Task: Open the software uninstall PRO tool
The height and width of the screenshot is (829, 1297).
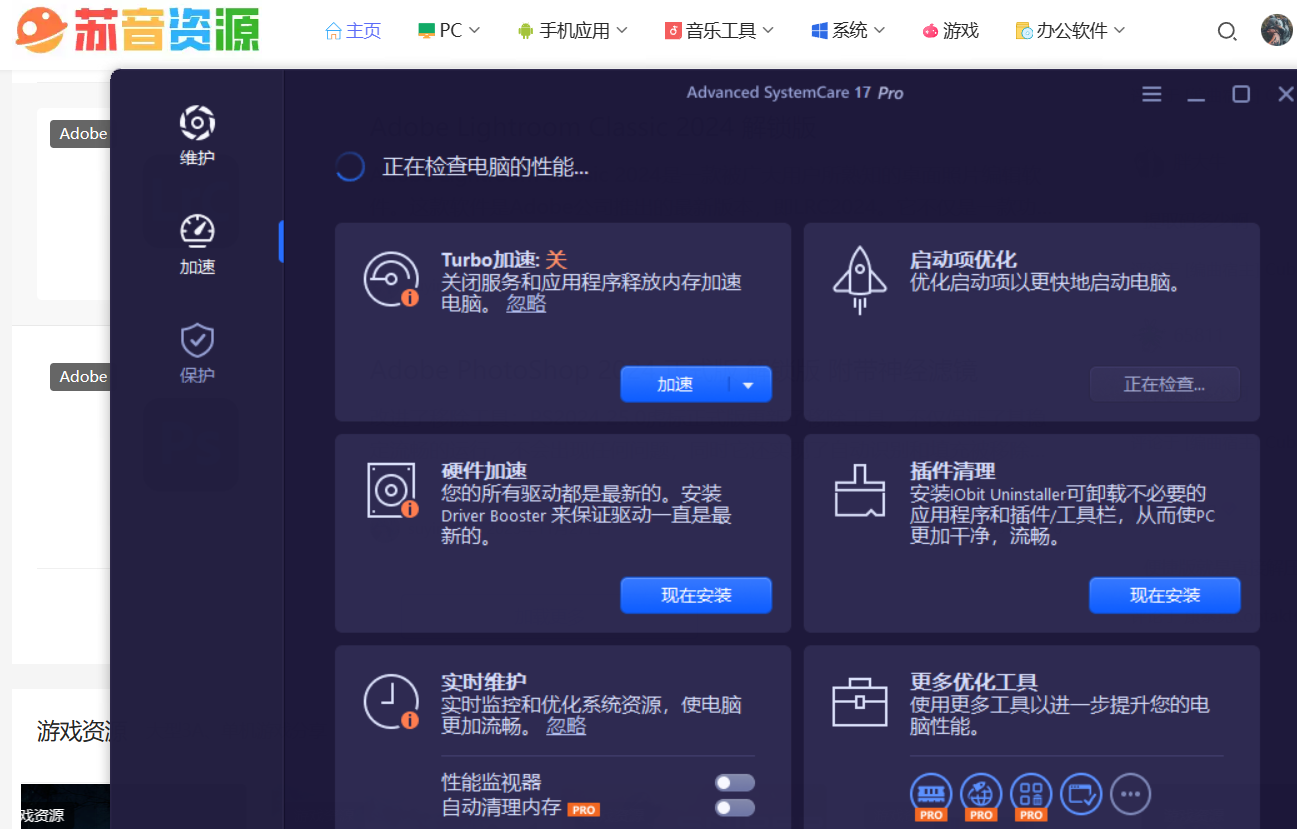Action: pos(1031,793)
